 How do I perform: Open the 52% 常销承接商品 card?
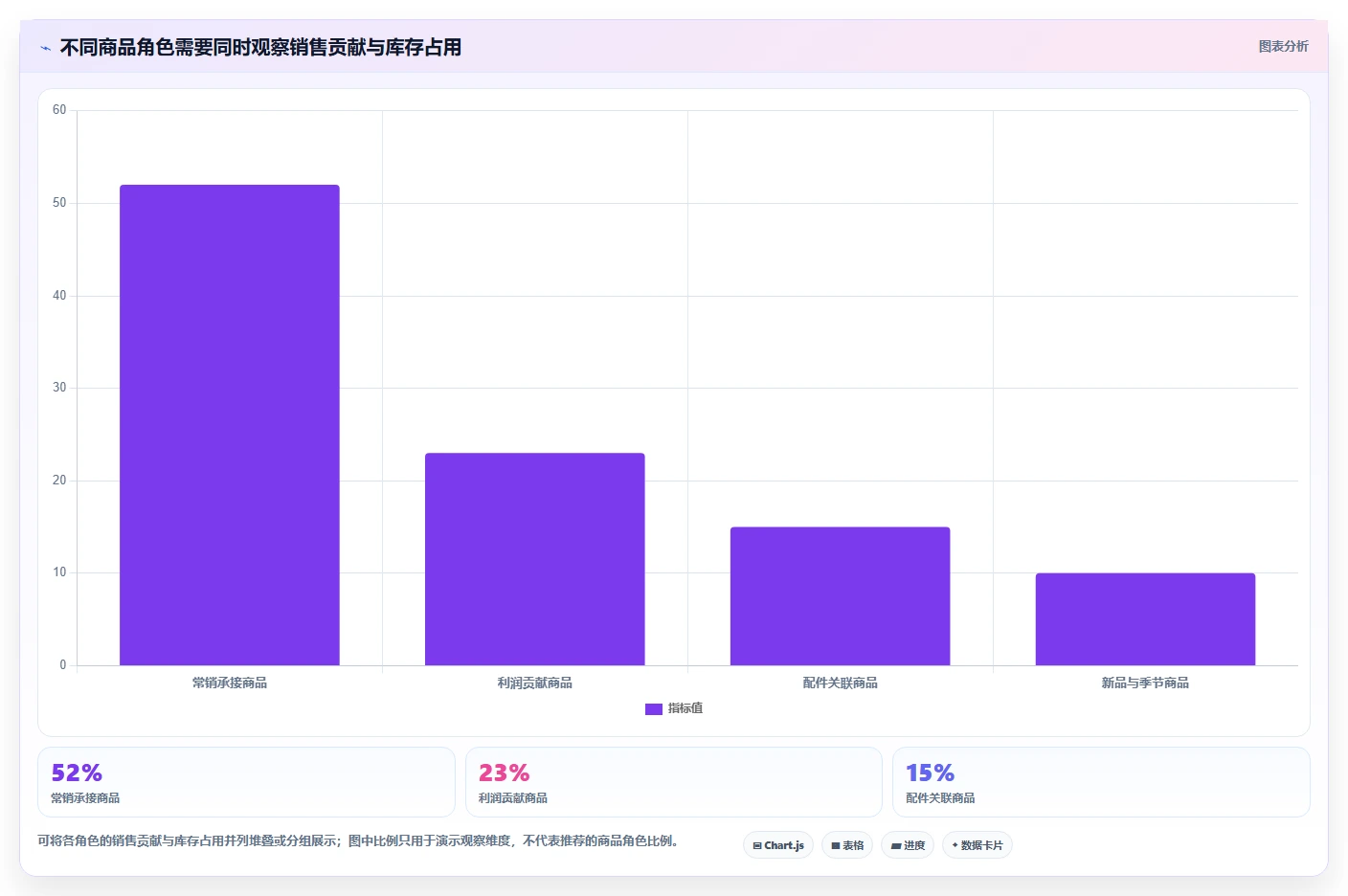pyautogui.click(x=246, y=782)
